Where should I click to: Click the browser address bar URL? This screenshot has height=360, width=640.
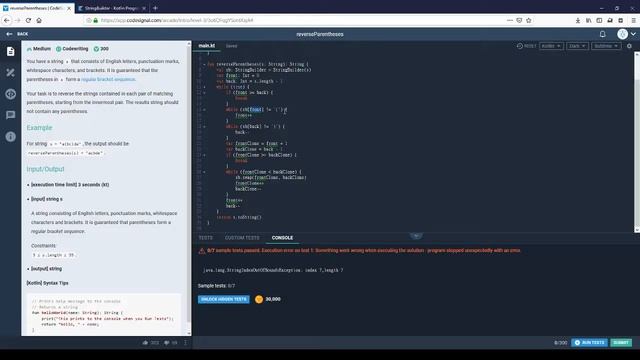coord(177,20)
